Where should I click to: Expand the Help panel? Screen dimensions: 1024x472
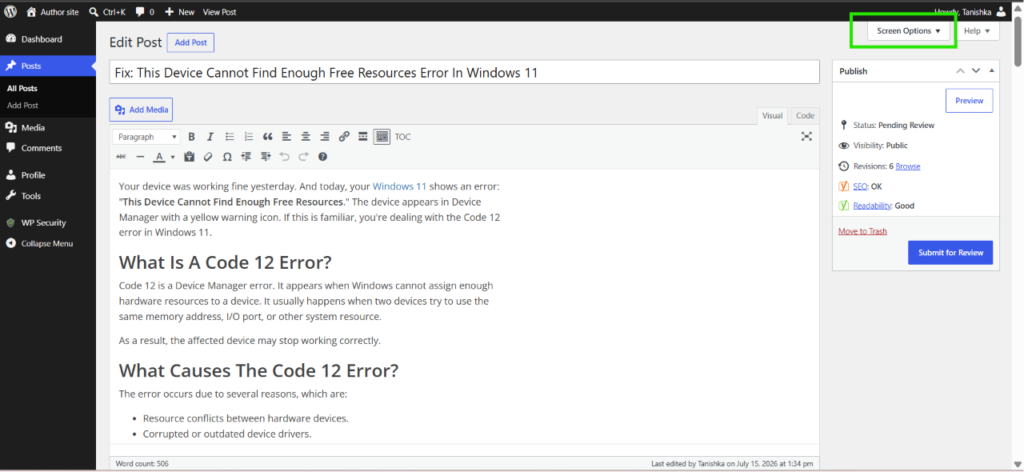(977, 31)
